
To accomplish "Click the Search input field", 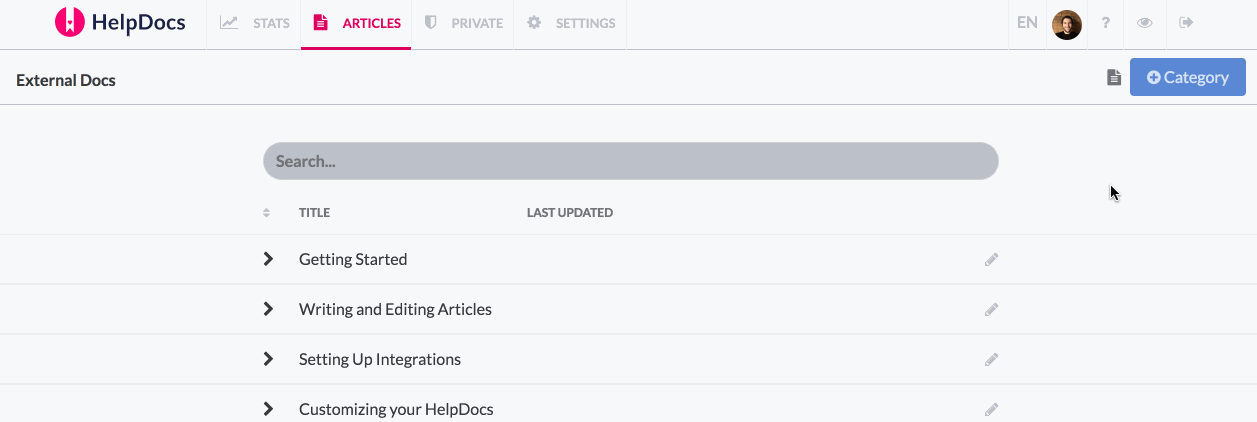I will click(x=631, y=161).
